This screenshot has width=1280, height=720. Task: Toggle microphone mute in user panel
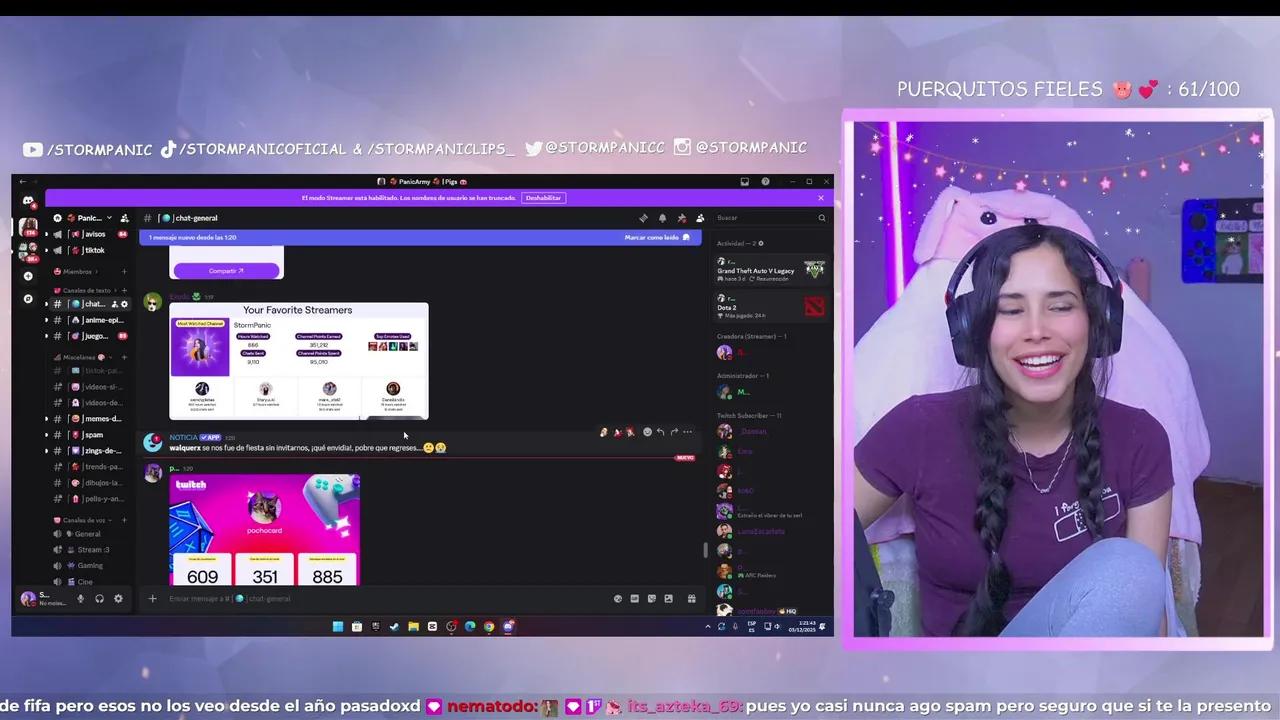click(x=81, y=599)
